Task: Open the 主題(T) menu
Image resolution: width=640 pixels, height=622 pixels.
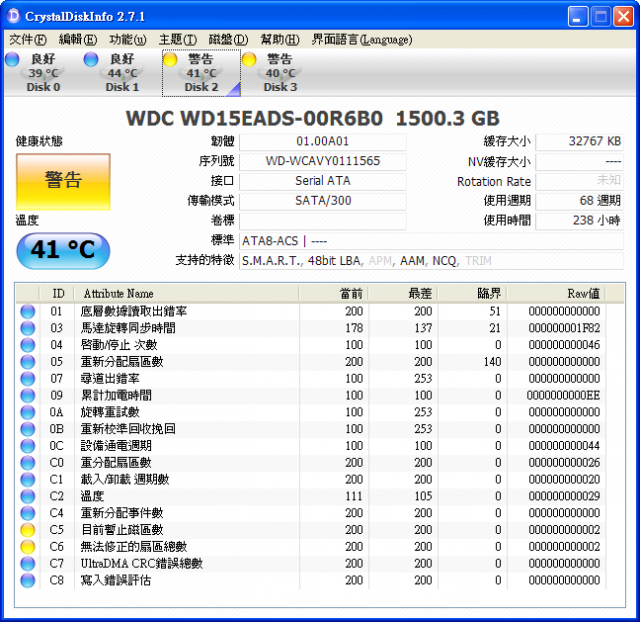Action: (x=178, y=40)
